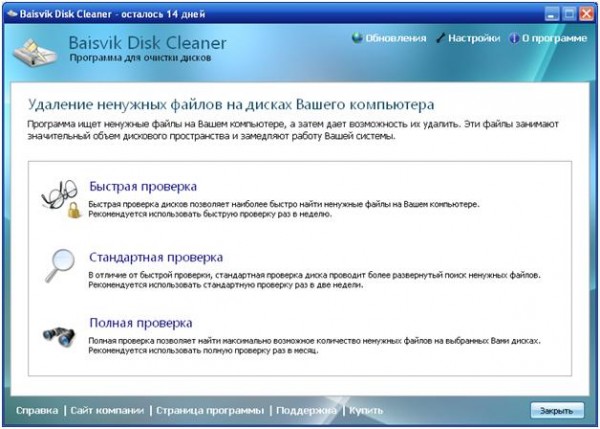The image size is (600, 429).
Task: Open О программе (about)
Action: 554,38
